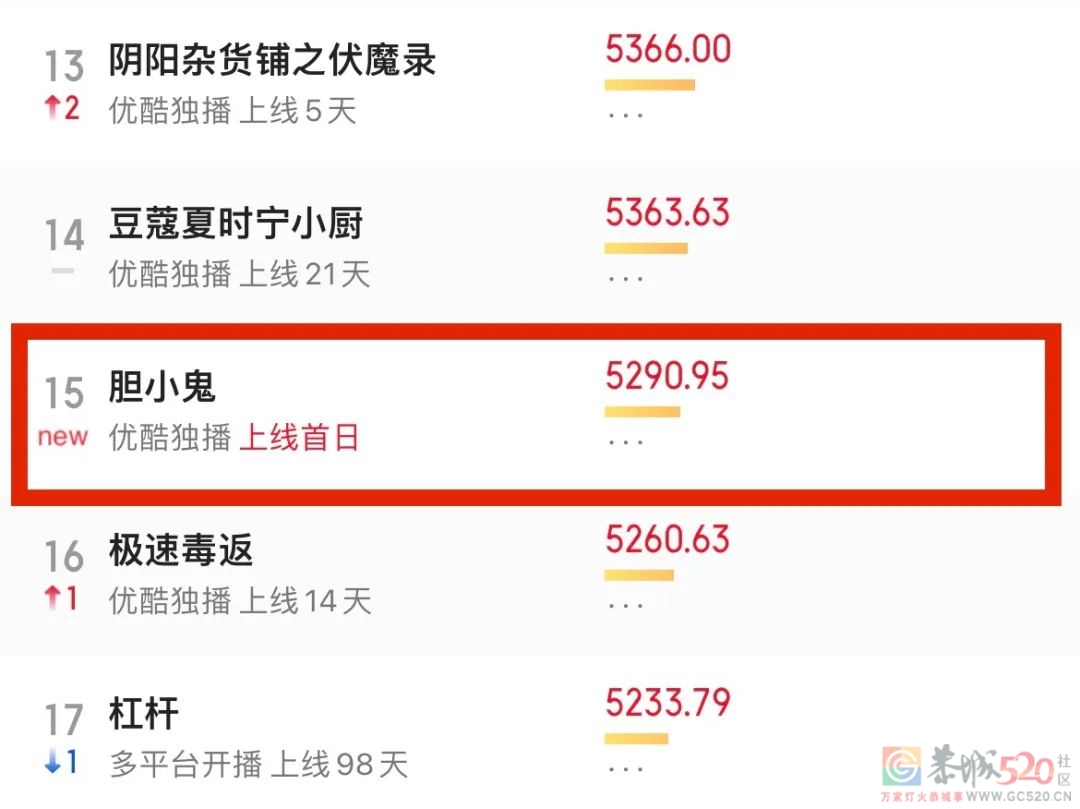Expand the three dots under 5290.95
Viewport: 1080px width, 809px height.
(626, 440)
